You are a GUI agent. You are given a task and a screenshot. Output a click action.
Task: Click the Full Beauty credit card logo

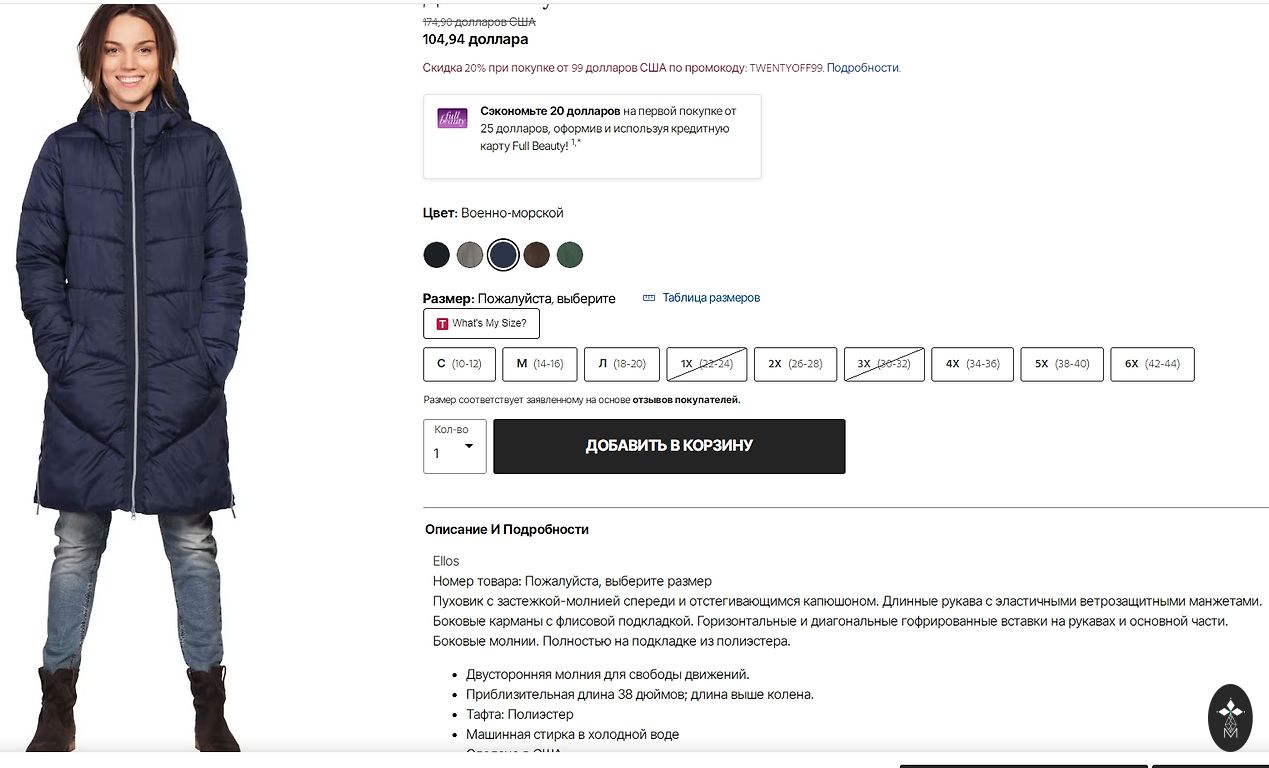pyautogui.click(x=452, y=118)
